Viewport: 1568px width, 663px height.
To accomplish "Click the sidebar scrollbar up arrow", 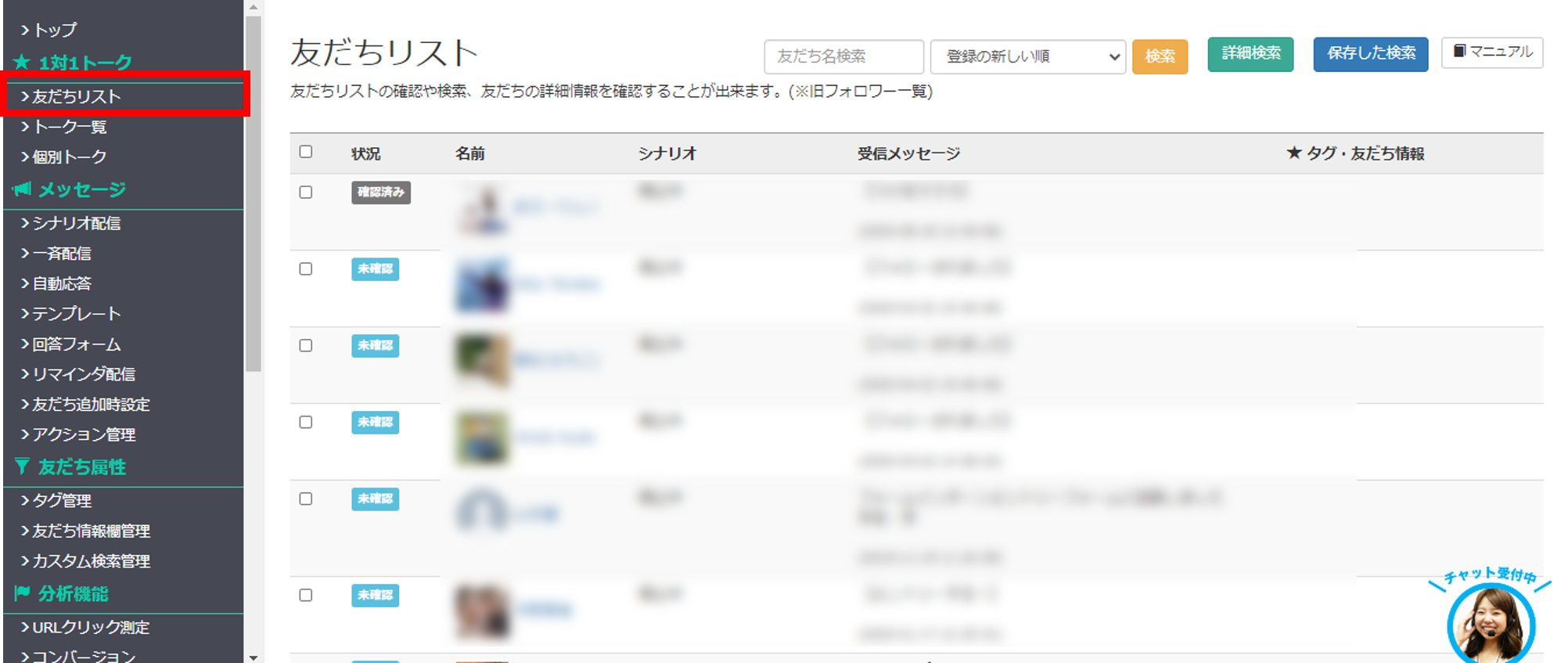I will point(253,7).
